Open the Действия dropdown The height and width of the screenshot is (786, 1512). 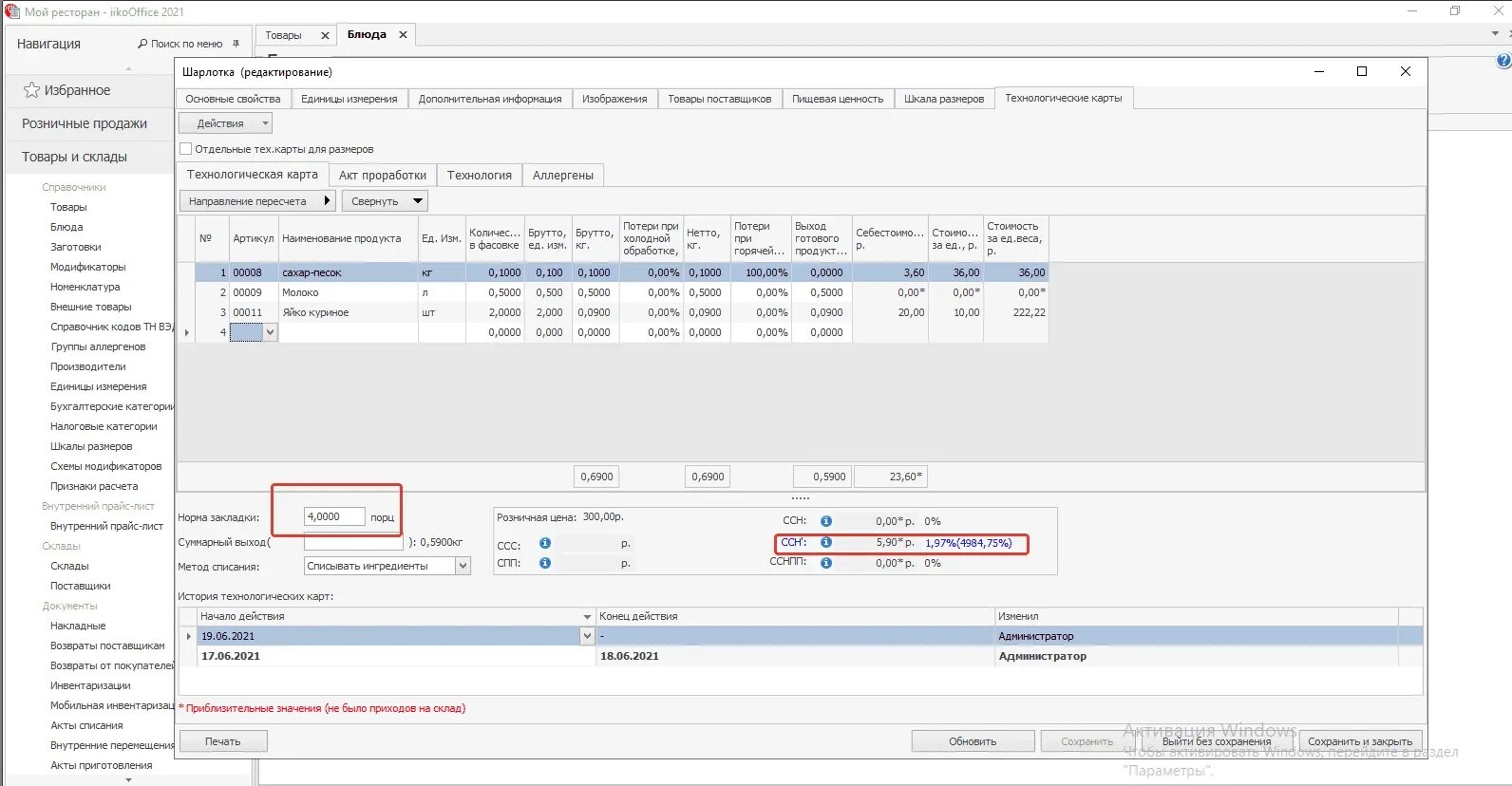[x=226, y=123]
